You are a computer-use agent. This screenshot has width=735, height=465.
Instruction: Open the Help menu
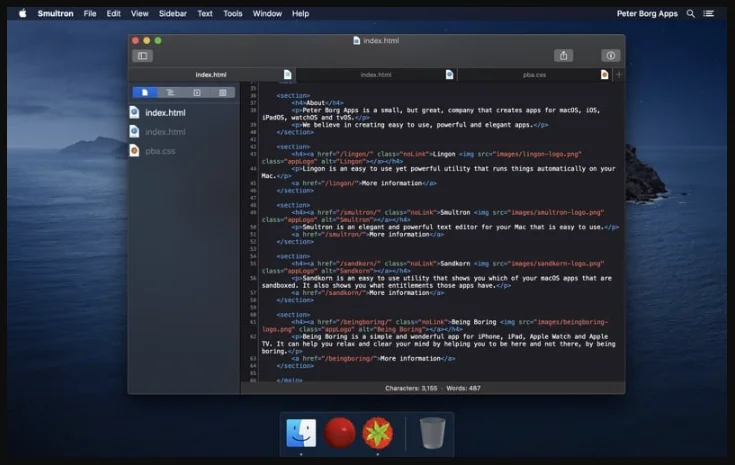click(300, 14)
